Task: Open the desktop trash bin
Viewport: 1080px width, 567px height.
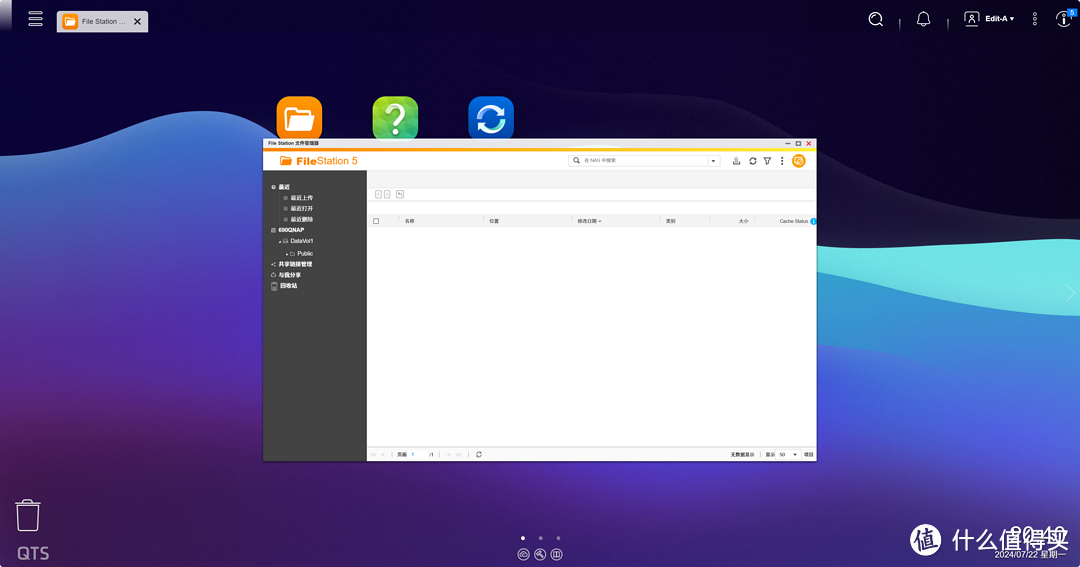Action: point(28,516)
